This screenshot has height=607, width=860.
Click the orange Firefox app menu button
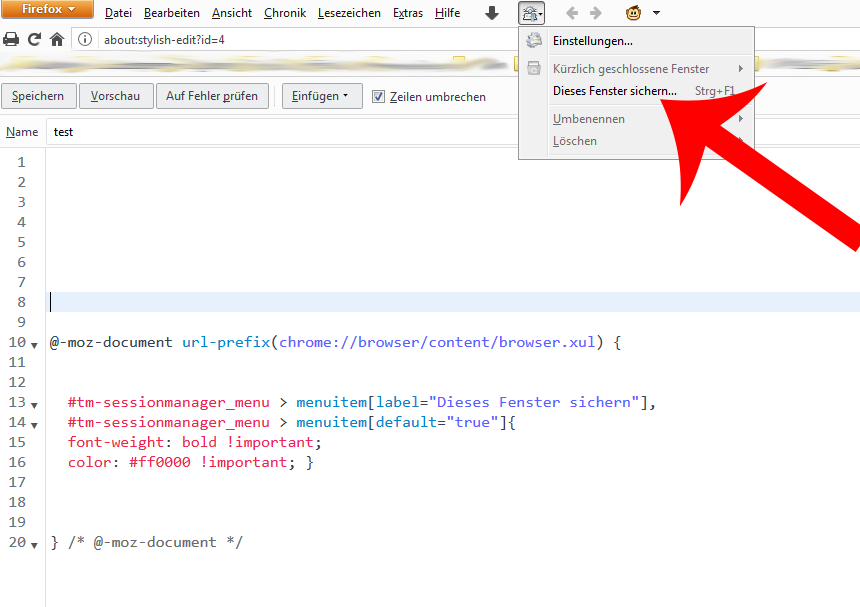(x=50, y=10)
